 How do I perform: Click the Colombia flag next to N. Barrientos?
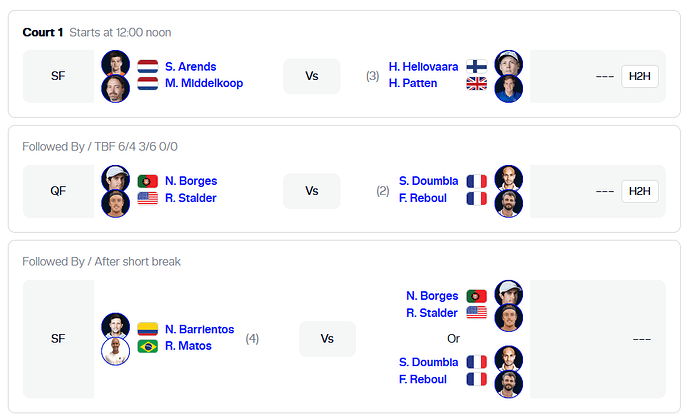point(147,329)
